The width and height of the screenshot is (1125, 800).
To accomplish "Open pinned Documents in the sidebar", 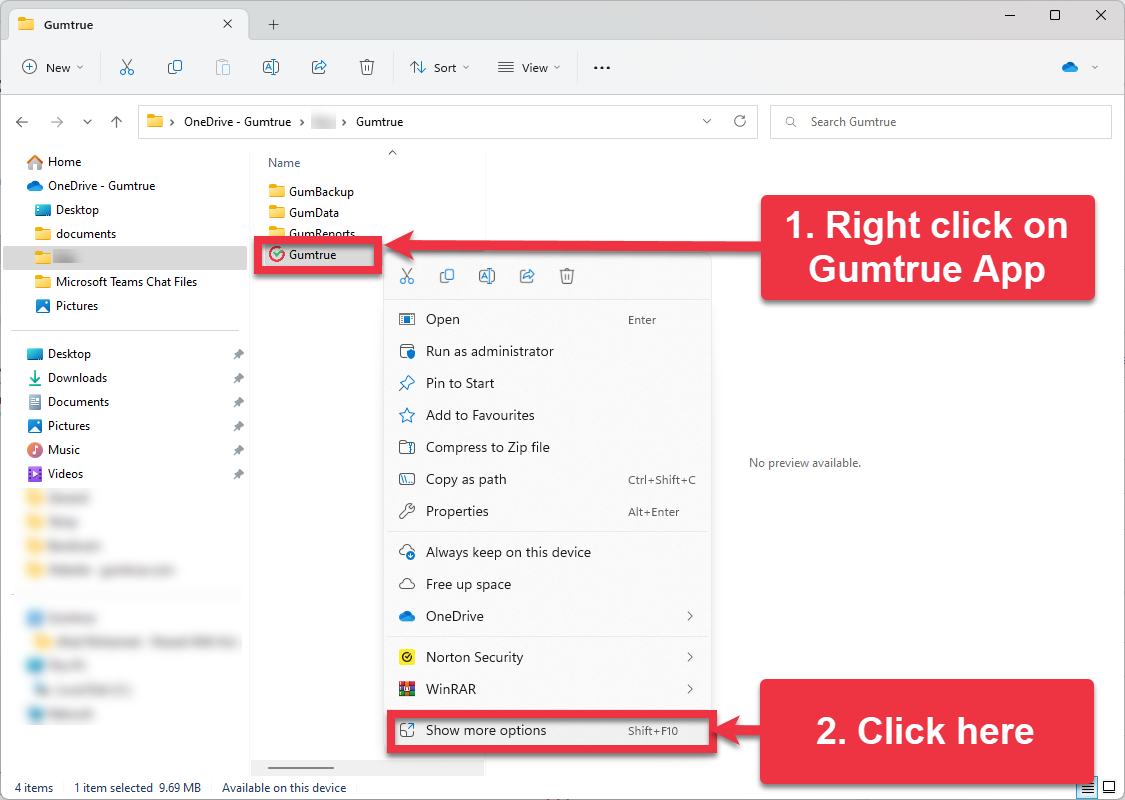I will coord(68,403).
